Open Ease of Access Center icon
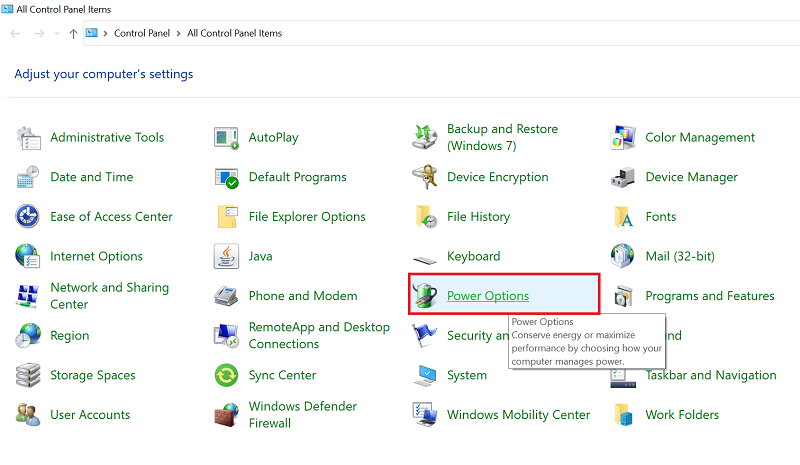 (28, 217)
